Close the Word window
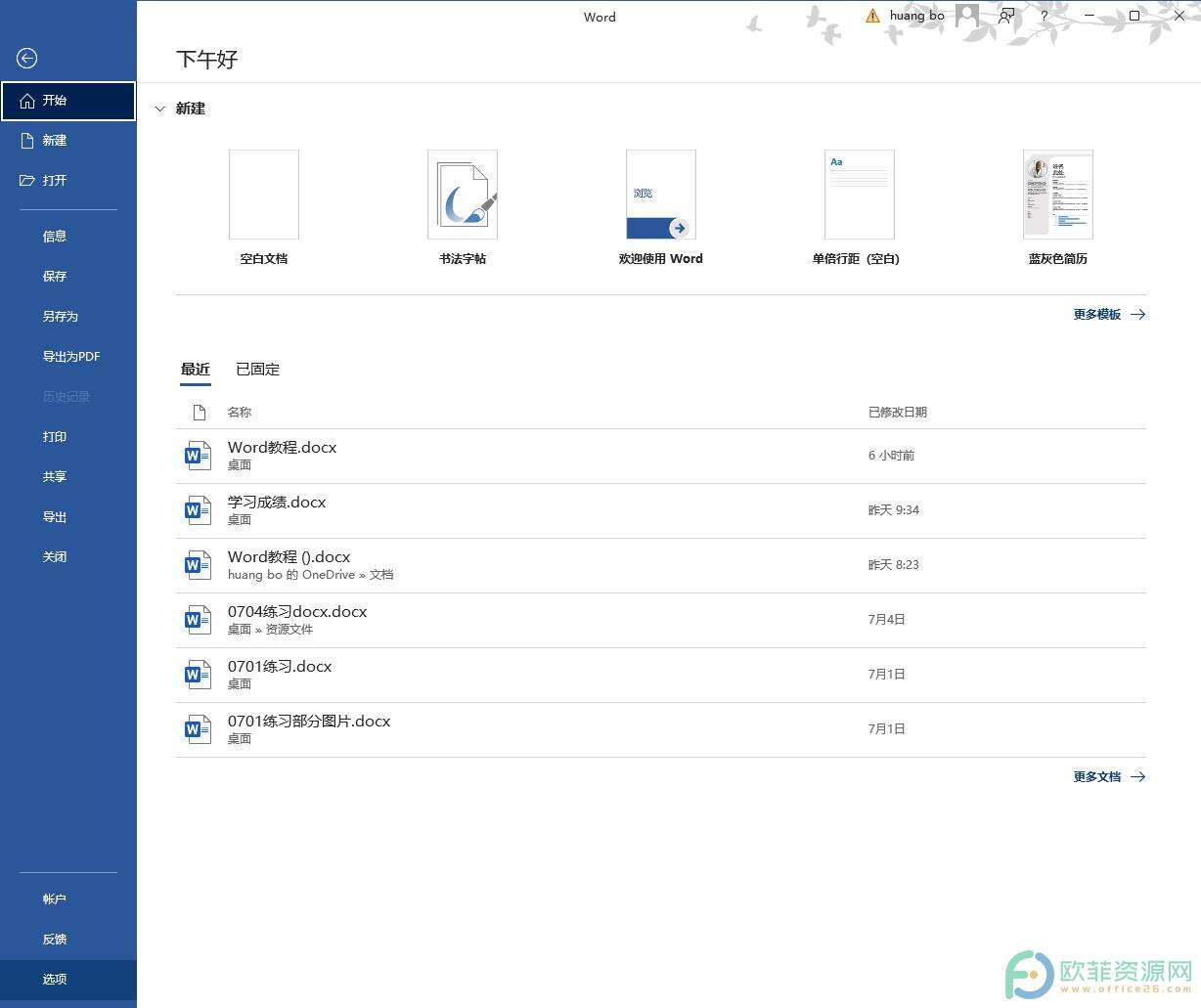 (x=1179, y=16)
